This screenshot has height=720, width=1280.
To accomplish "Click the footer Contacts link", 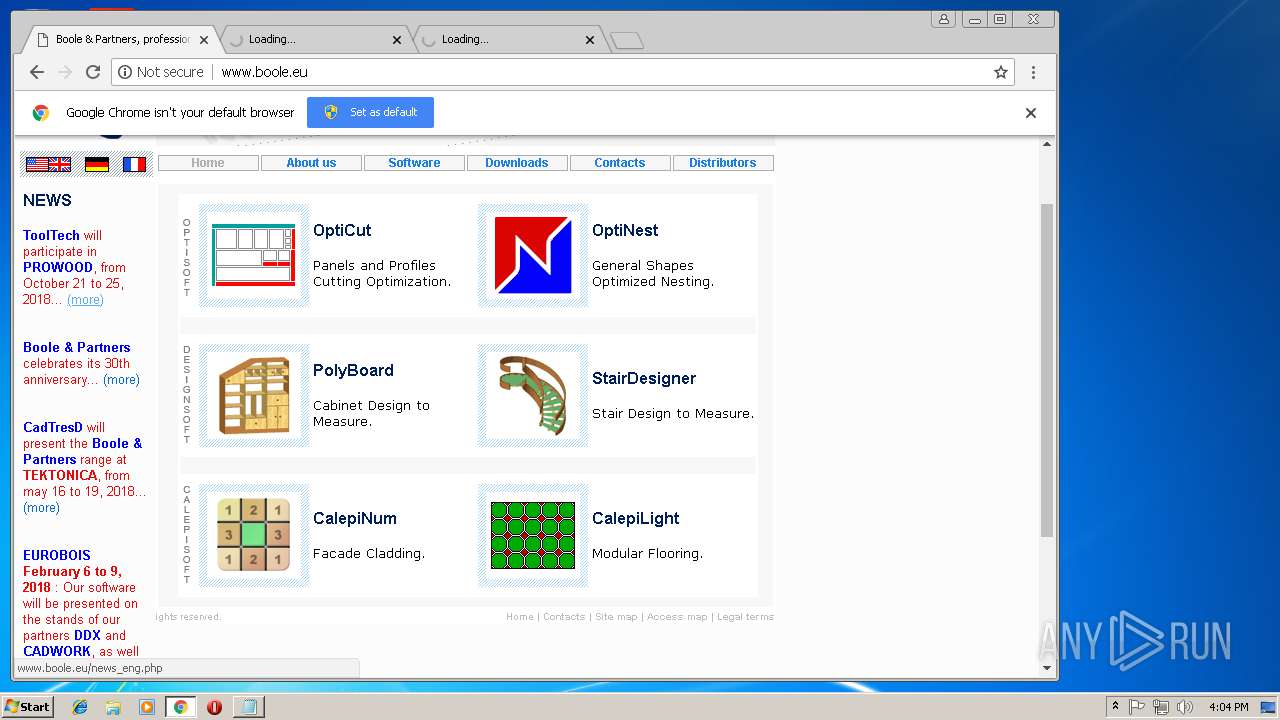I will 564,617.
